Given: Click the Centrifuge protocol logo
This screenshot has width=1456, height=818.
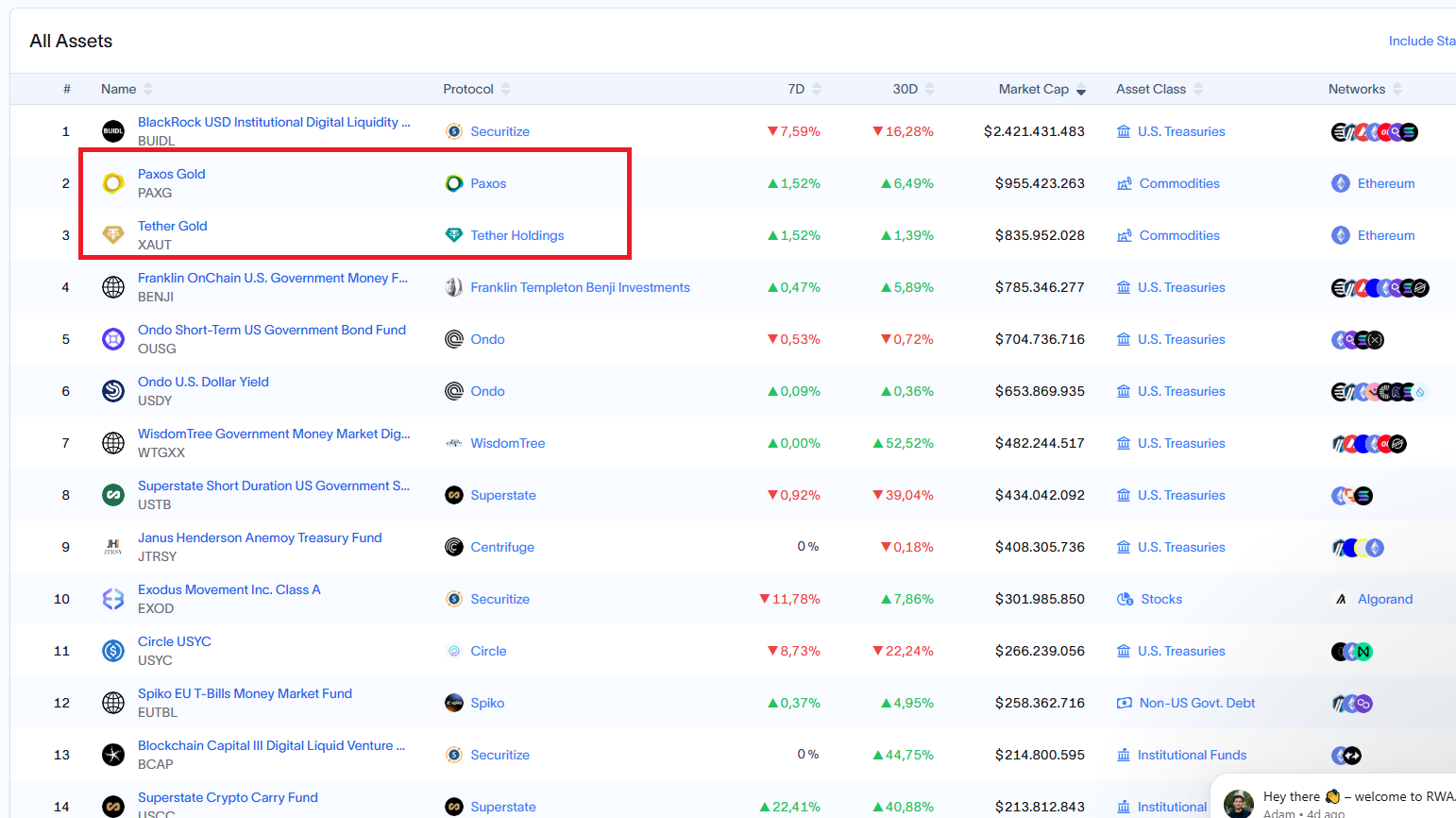Looking at the screenshot, I should point(454,547).
